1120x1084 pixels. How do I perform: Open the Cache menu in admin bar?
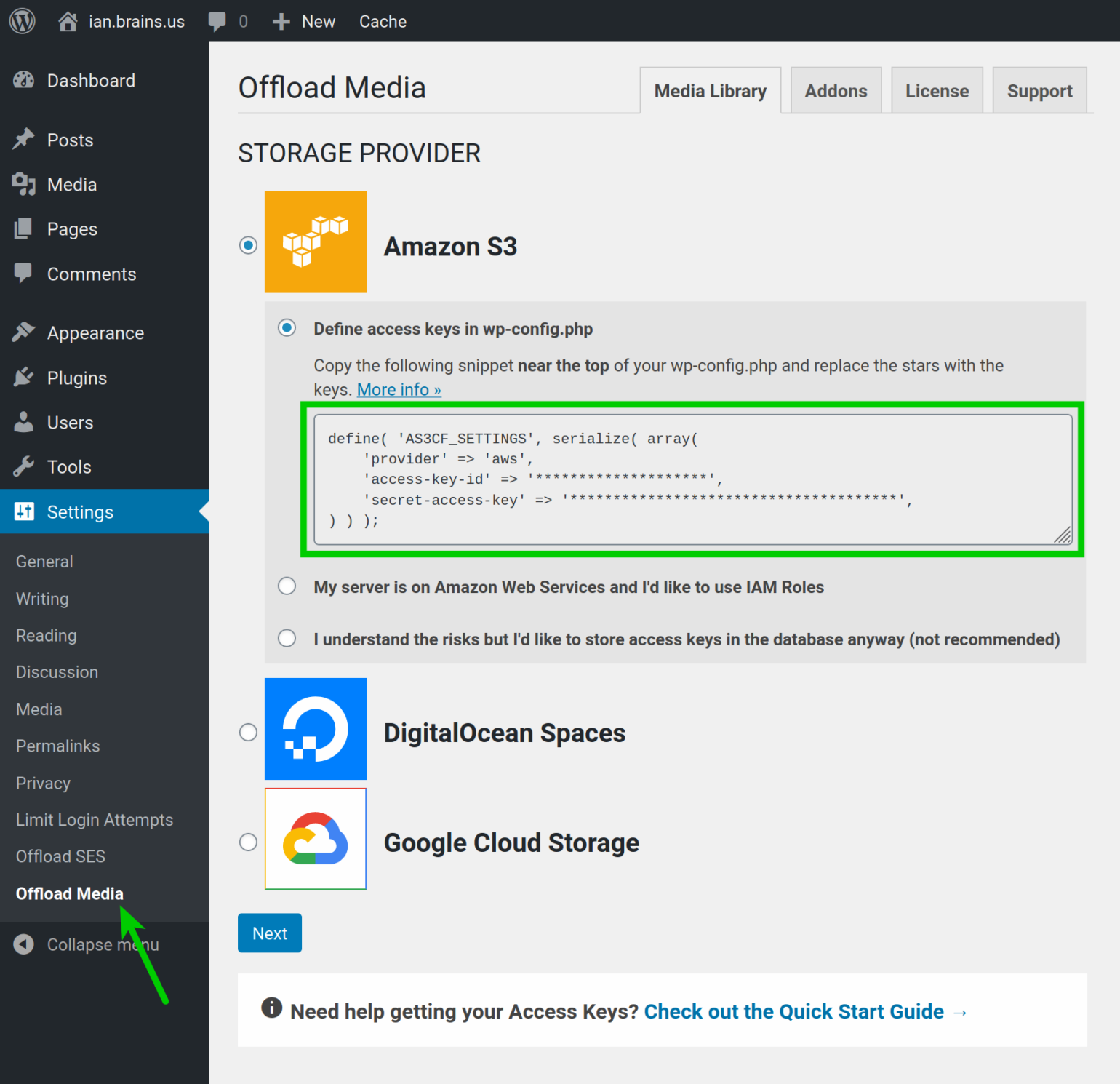click(383, 22)
